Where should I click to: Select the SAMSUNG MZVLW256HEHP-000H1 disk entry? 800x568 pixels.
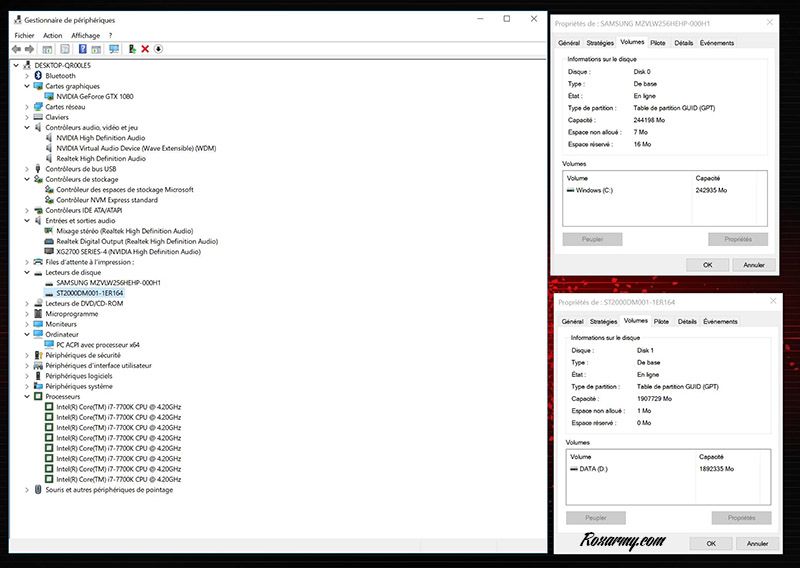pos(108,283)
